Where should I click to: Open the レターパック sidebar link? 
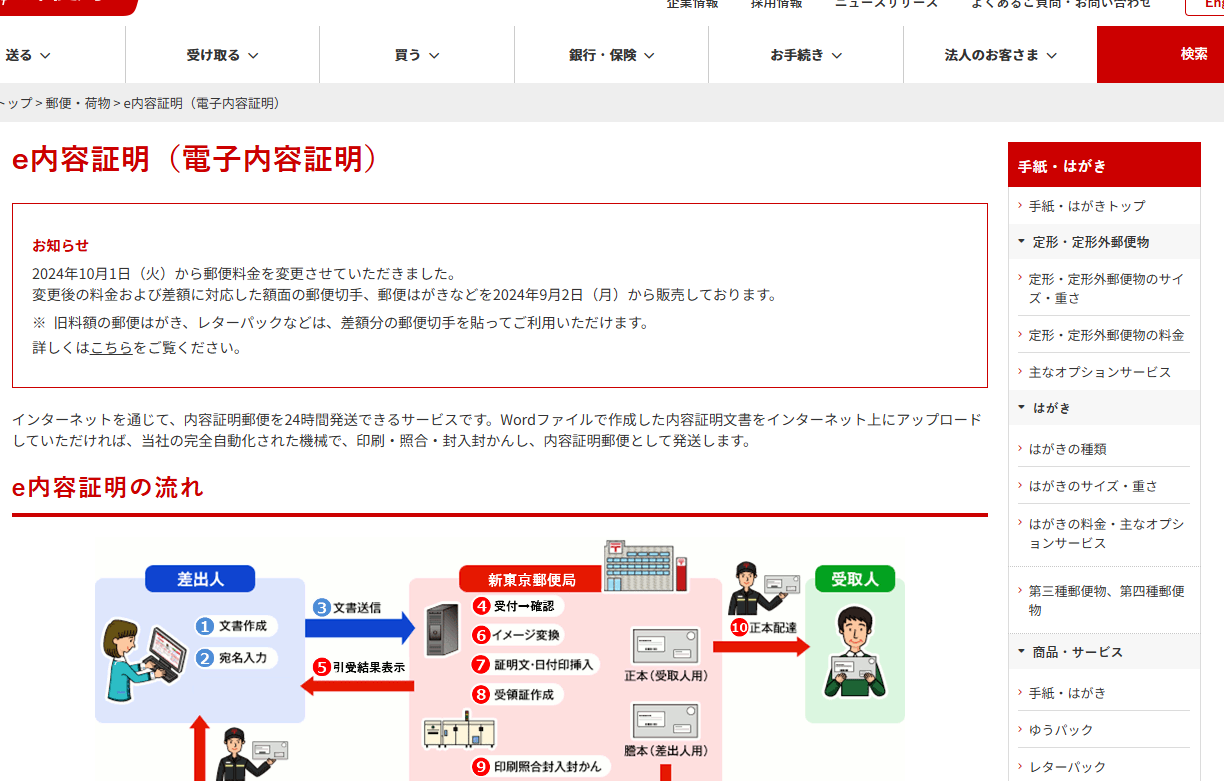point(1067,767)
